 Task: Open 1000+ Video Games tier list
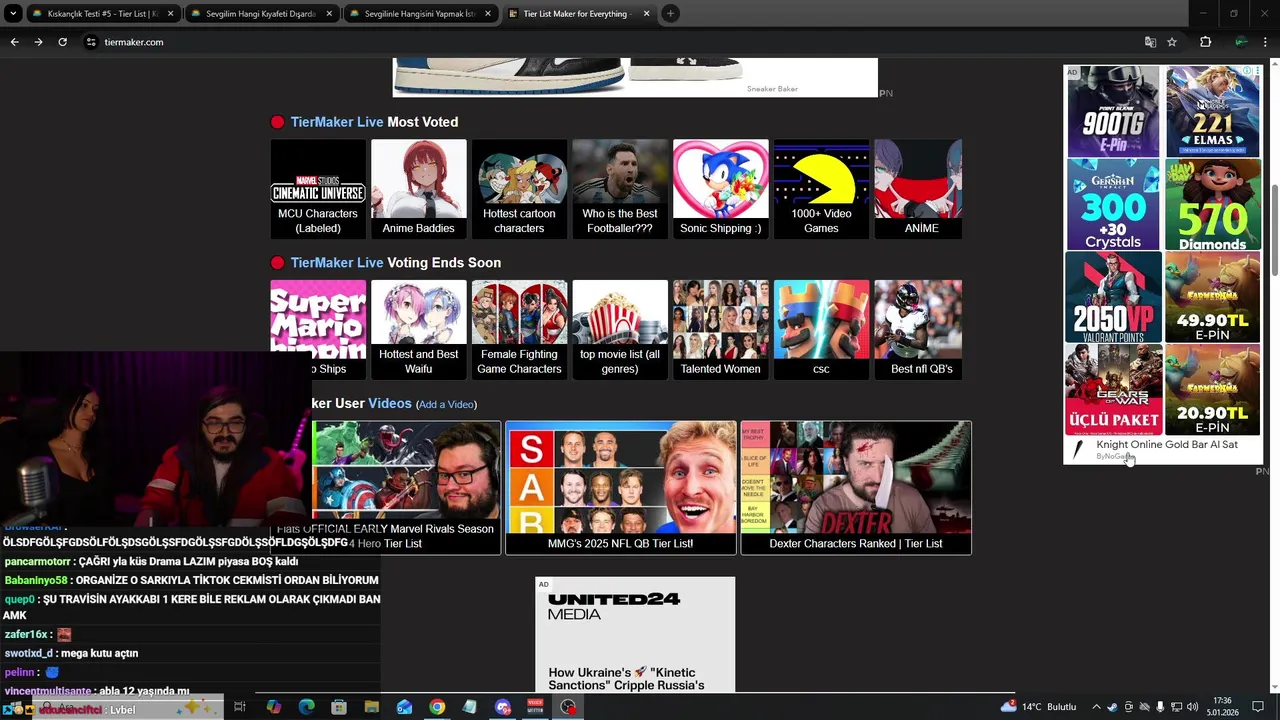[821, 189]
